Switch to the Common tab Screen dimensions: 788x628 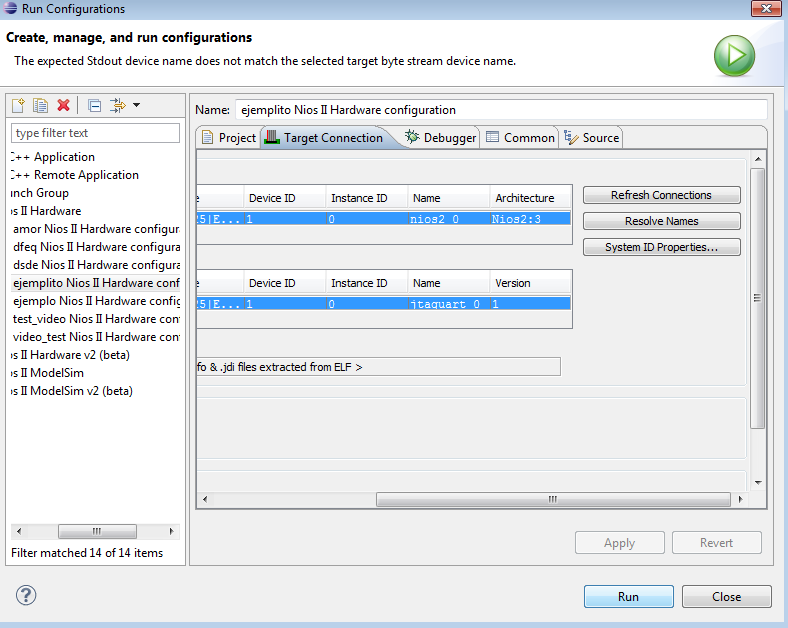pyautogui.click(x=520, y=138)
